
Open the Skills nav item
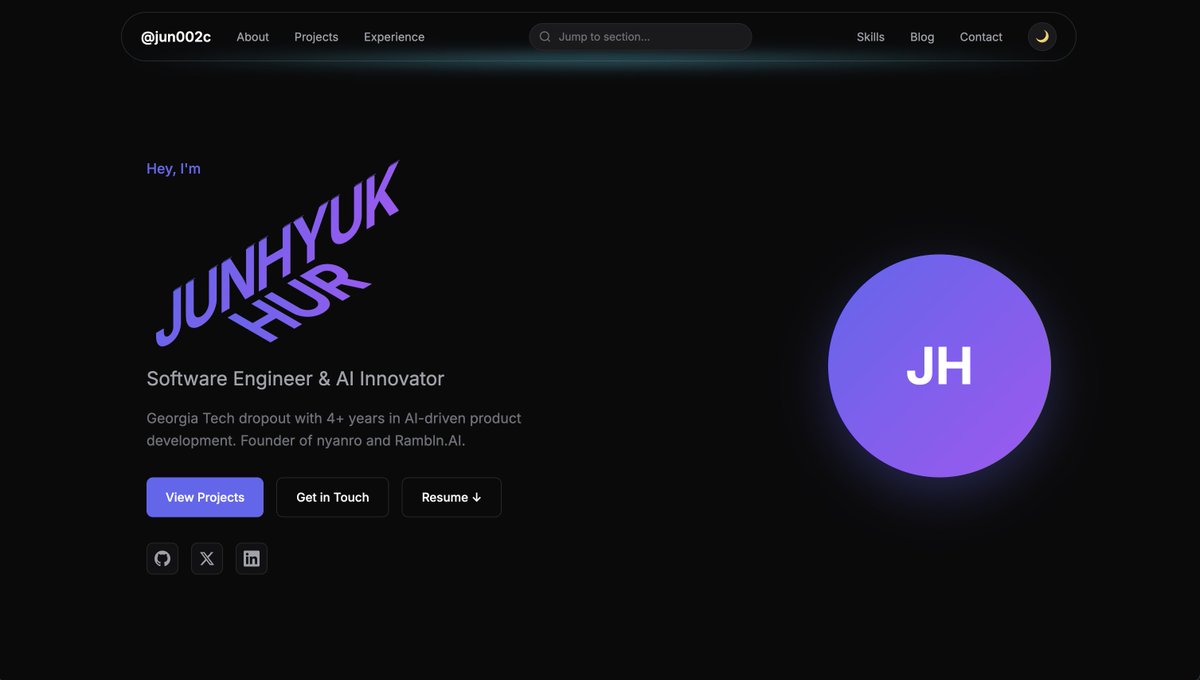[x=870, y=37]
